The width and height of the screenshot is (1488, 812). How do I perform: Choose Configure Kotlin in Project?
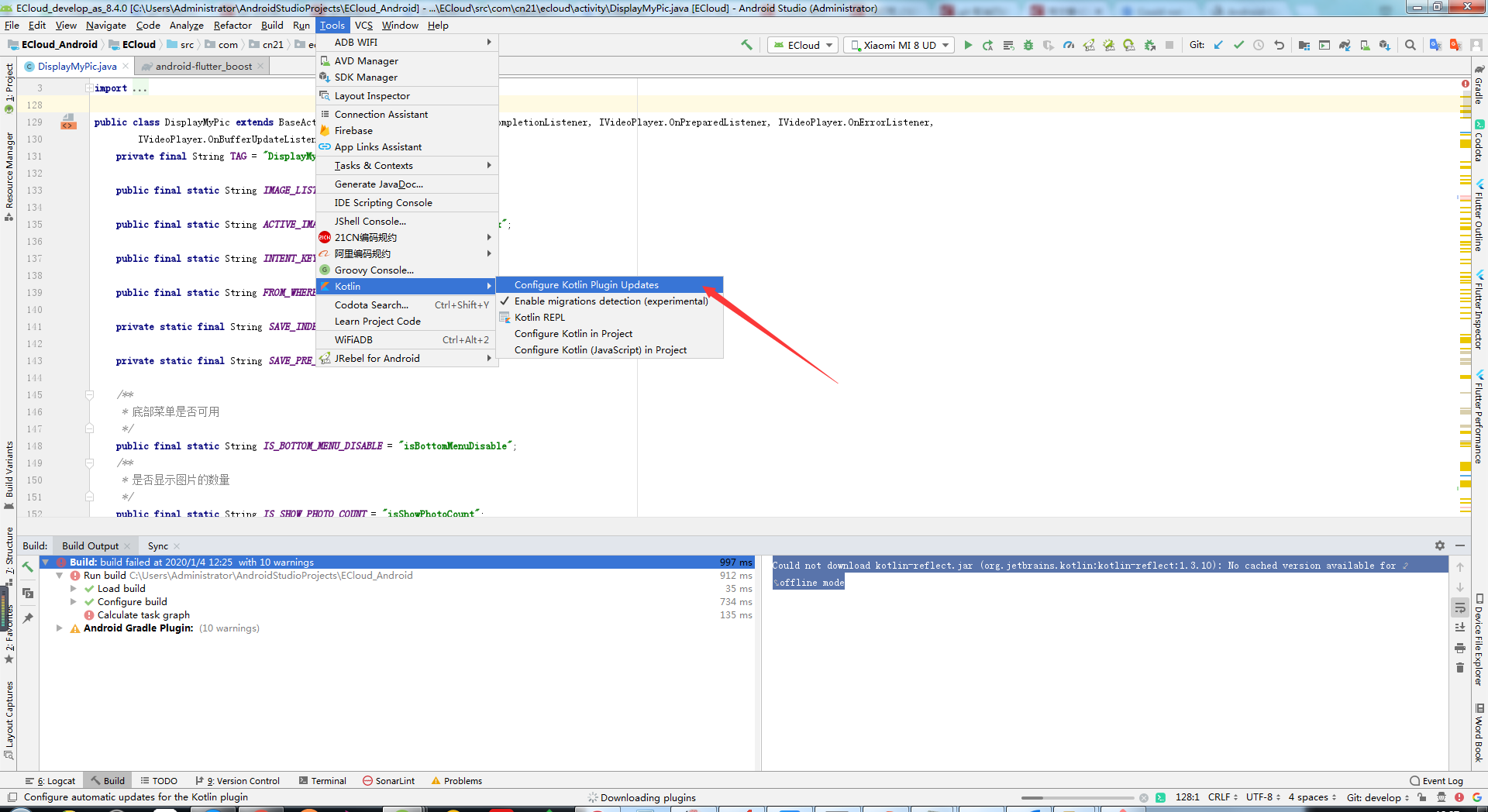click(609, 334)
